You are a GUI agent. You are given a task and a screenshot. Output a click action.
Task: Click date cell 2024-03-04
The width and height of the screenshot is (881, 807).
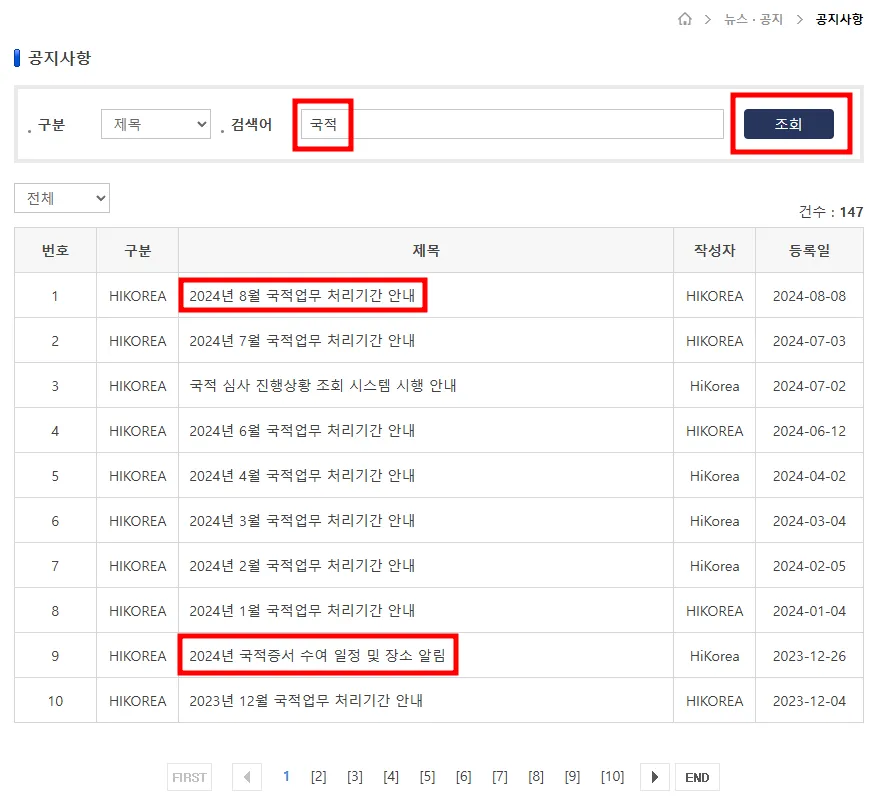pos(809,521)
